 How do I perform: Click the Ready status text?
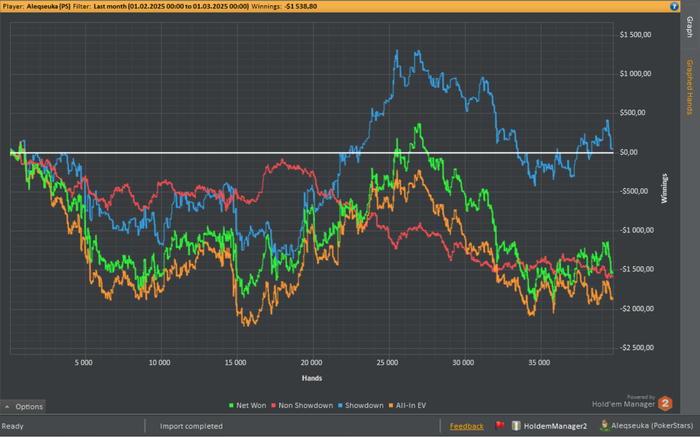12,426
